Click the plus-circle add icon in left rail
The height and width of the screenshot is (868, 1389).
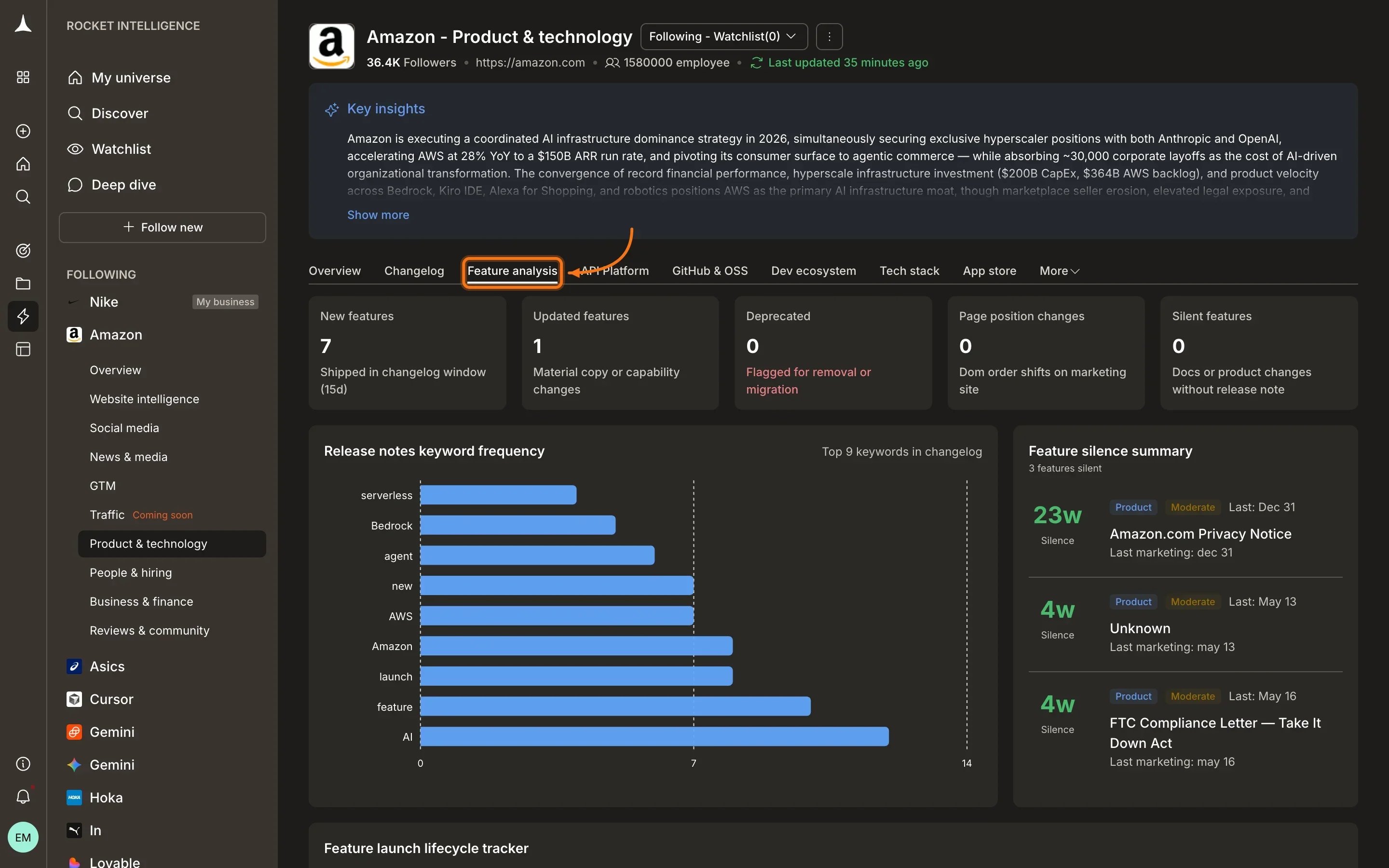click(x=23, y=131)
